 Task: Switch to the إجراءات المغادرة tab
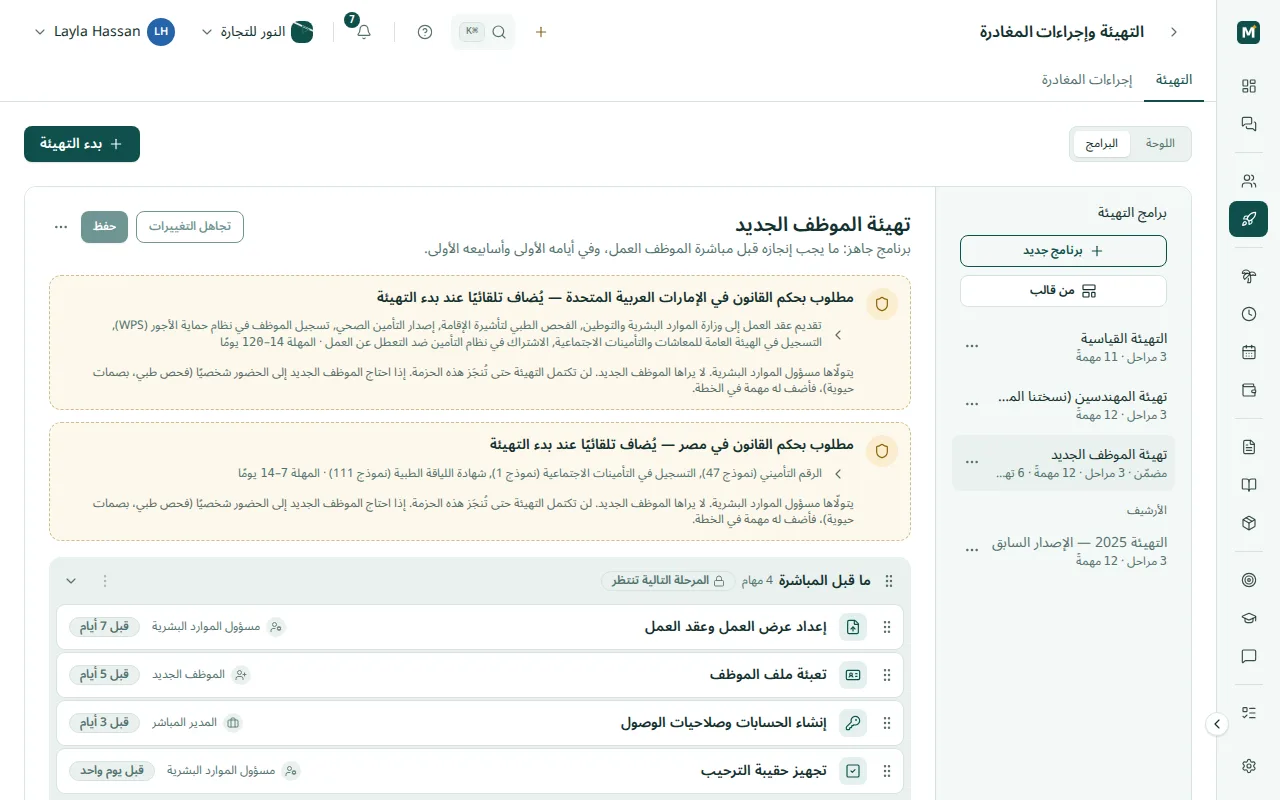(x=1087, y=80)
